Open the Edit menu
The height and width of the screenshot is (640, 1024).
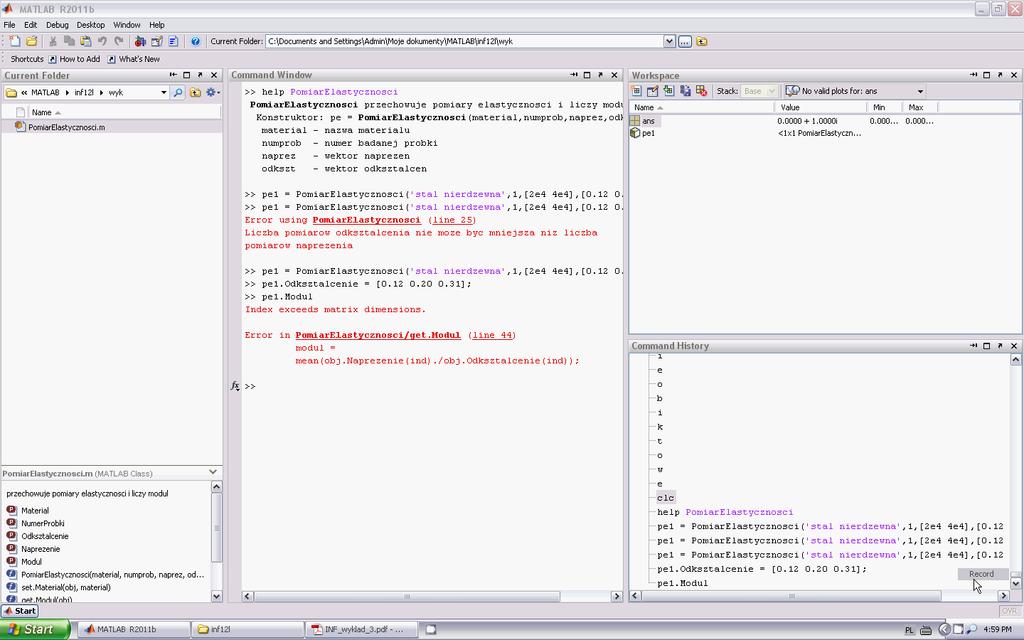[x=31, y=25]
